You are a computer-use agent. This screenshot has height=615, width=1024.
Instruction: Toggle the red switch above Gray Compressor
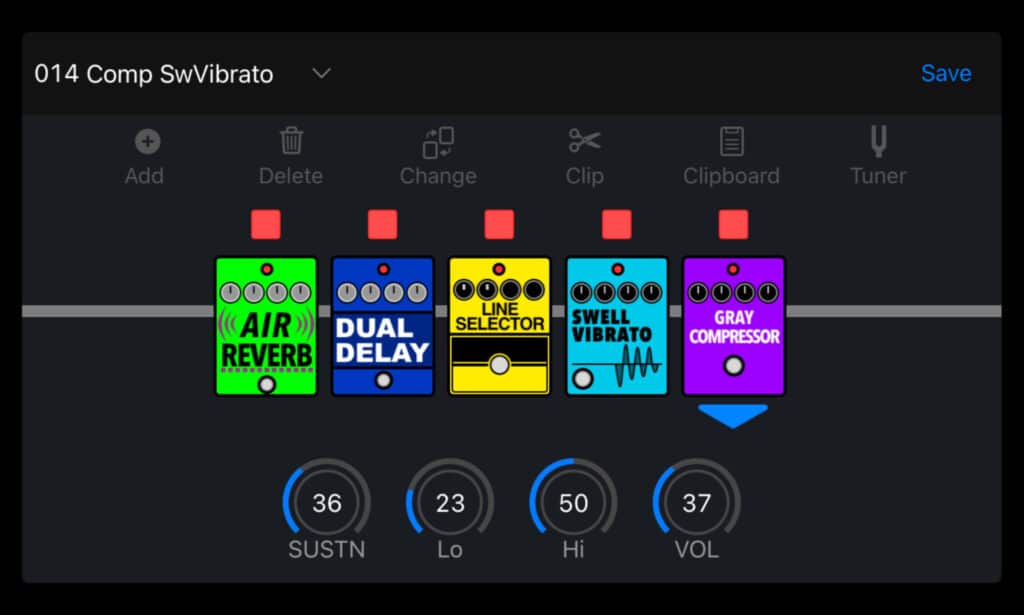(733, 225)
